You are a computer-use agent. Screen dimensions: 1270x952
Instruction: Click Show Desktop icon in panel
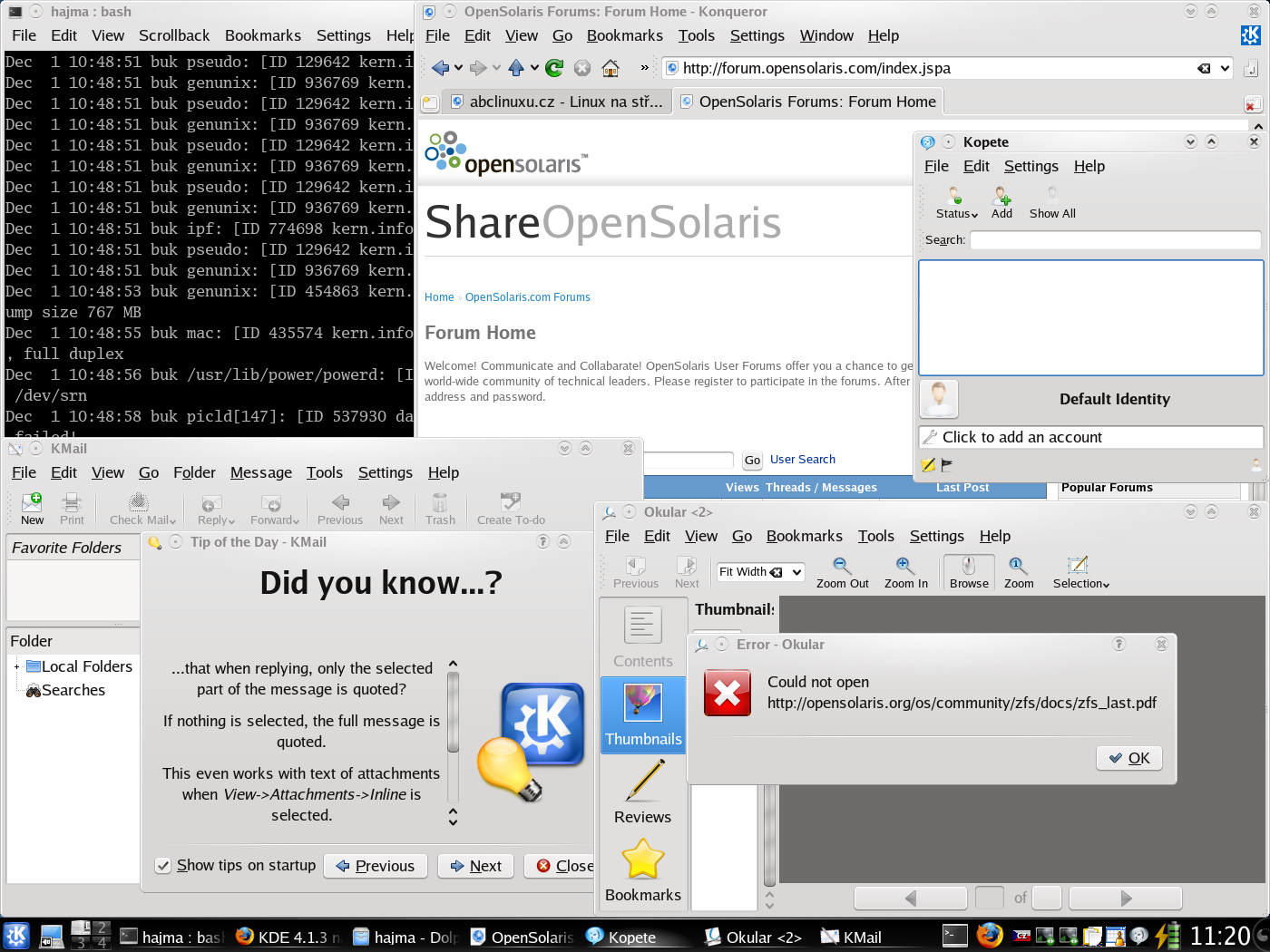pos(52,936)
